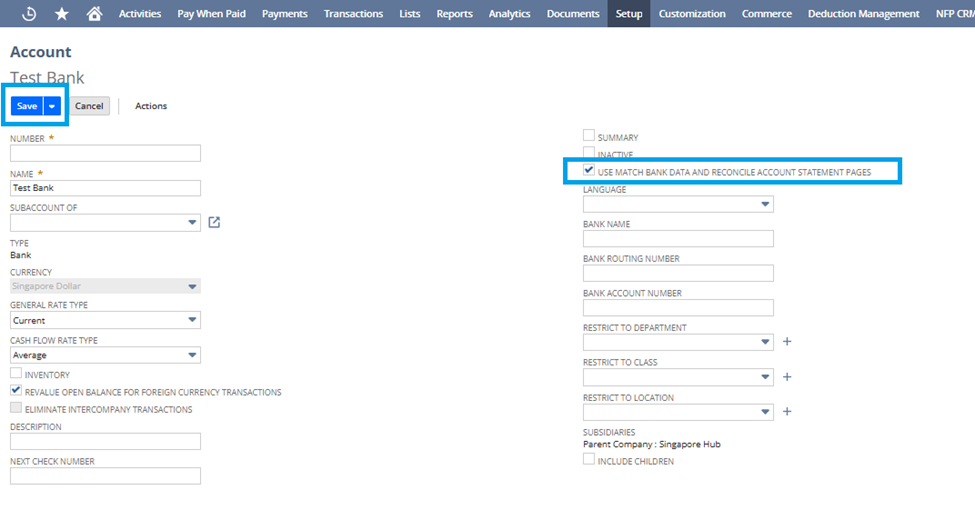Open the Shortcuts star icon

click(62, 14)
